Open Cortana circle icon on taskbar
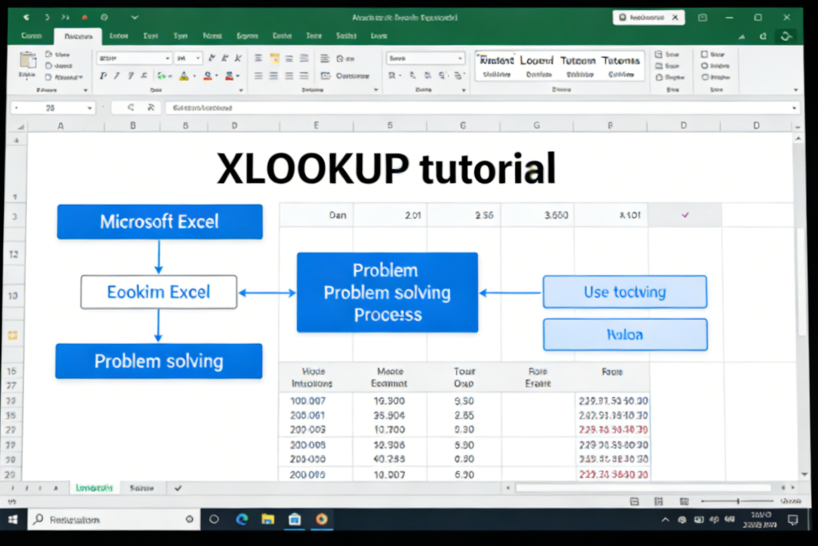This screenshot has width=818, height=546. pyautogui.click(x=214, y=519)
